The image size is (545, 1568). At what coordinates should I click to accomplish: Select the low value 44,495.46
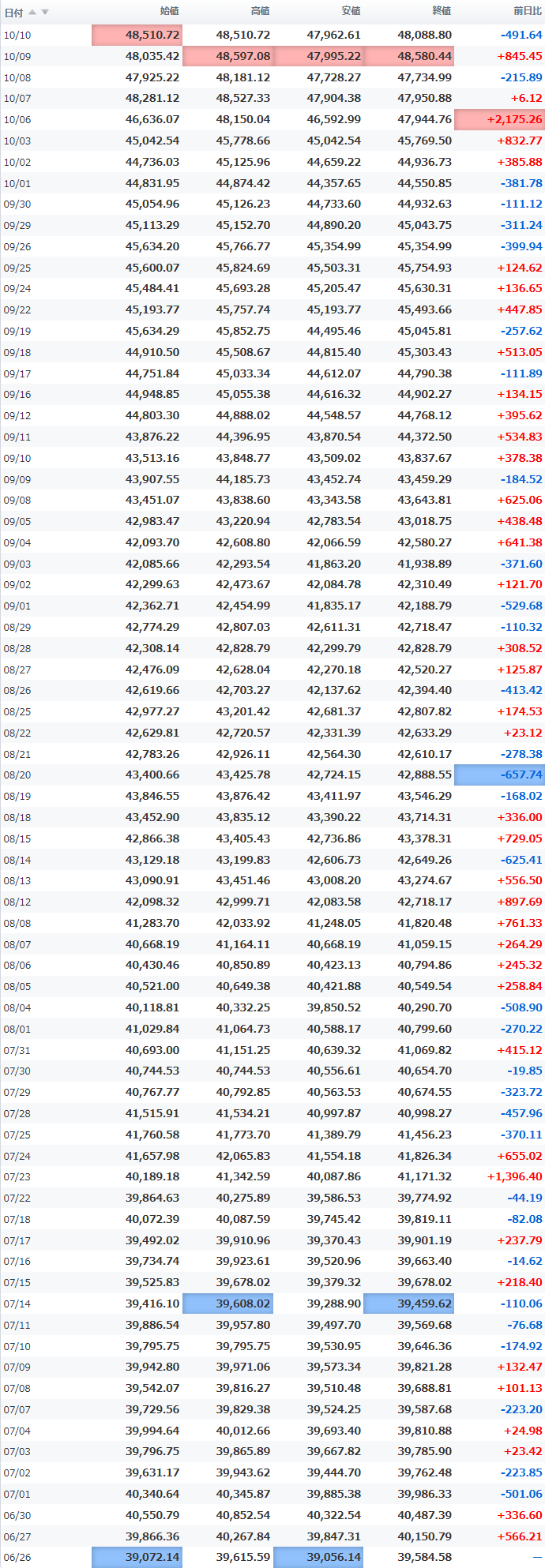334,331
